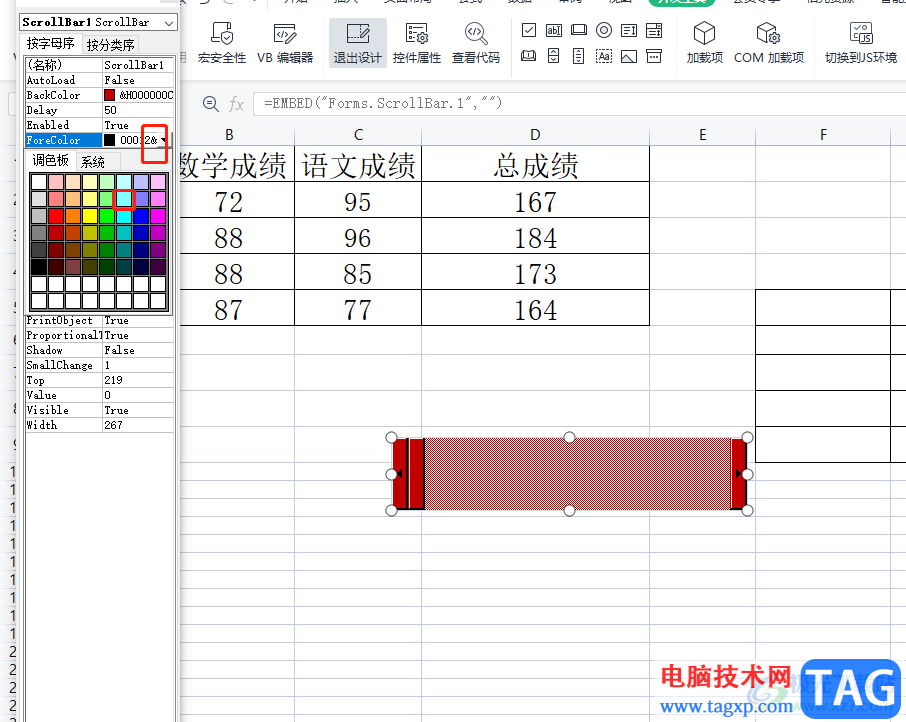Click the red scroll bar's left arrow
The image size is (906, 722).
click(x=400, y=474)
